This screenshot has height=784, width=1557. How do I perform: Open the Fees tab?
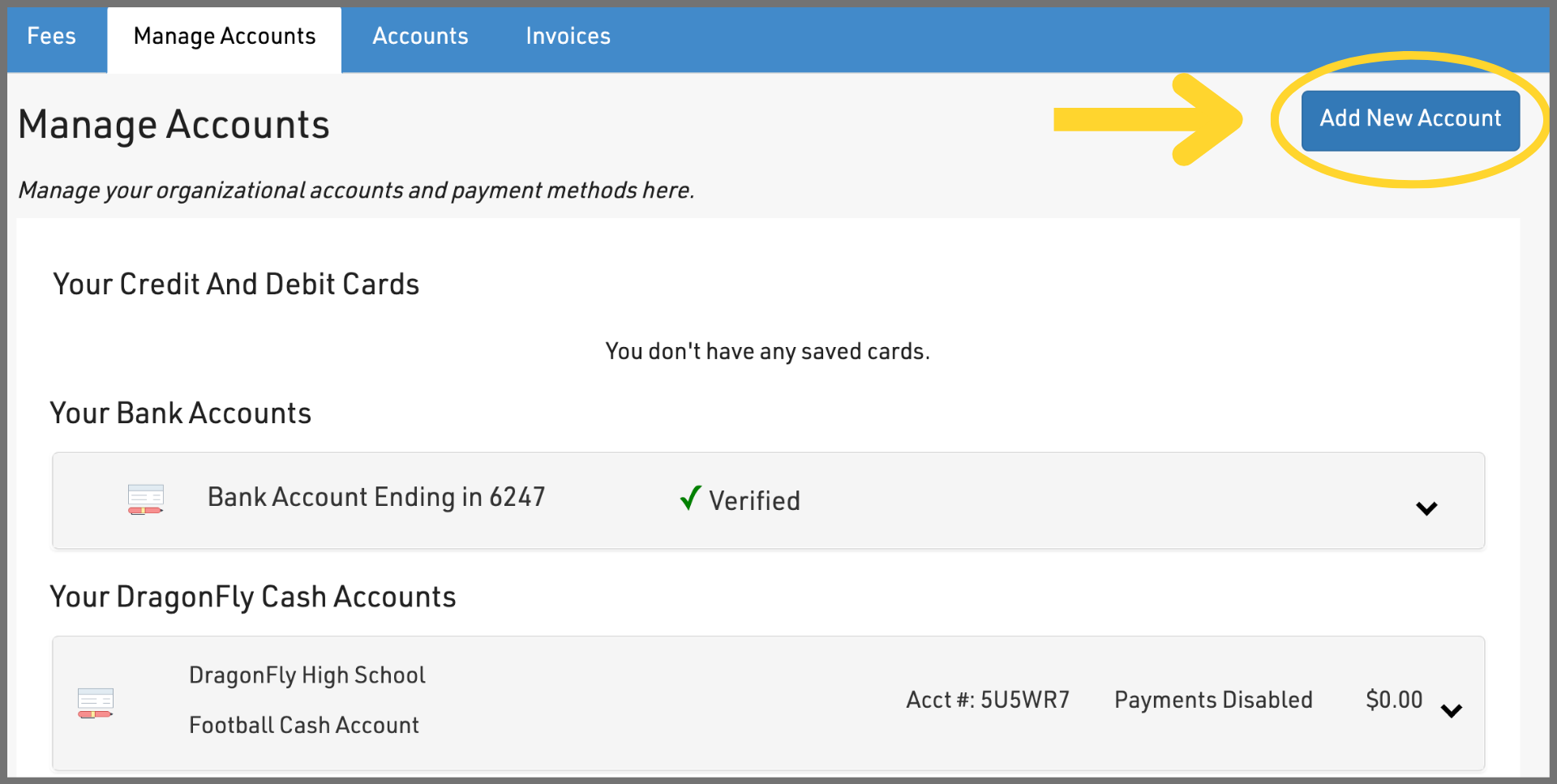coord(51,36)
